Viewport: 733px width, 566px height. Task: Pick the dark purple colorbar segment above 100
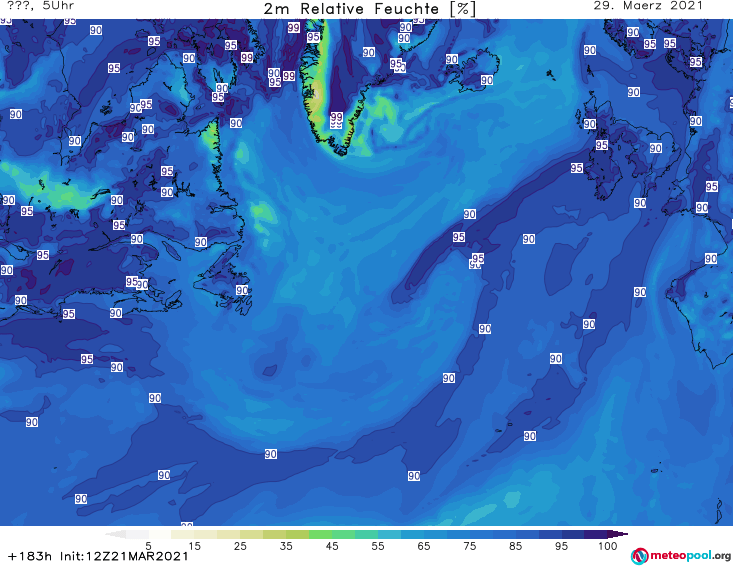click(596, 534)
